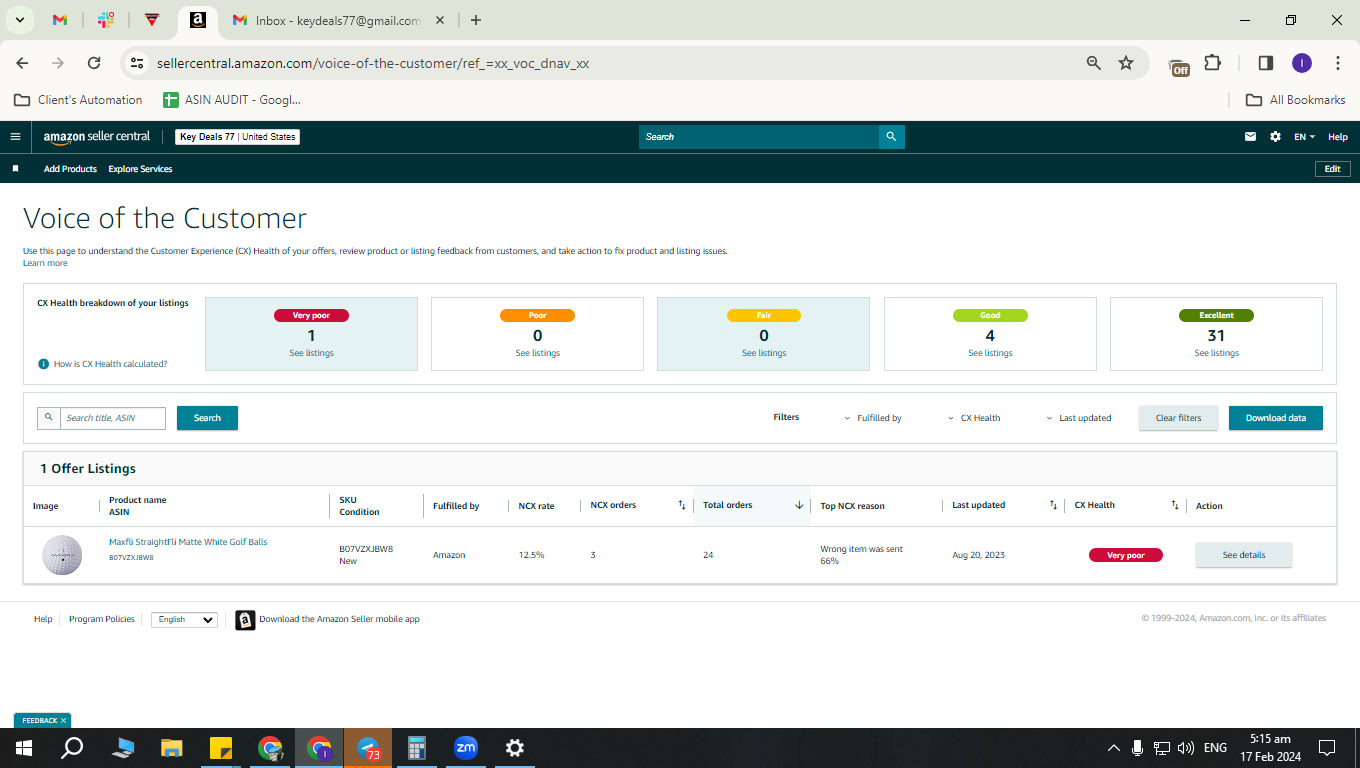Open Chrome's tab search dropdown
Viewport: 1360px width, 768px height.
19,20
